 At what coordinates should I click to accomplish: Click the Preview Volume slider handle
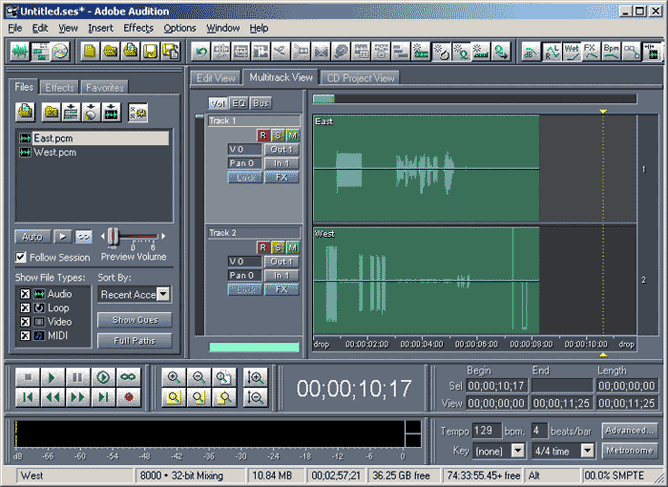tap(113, 236)
